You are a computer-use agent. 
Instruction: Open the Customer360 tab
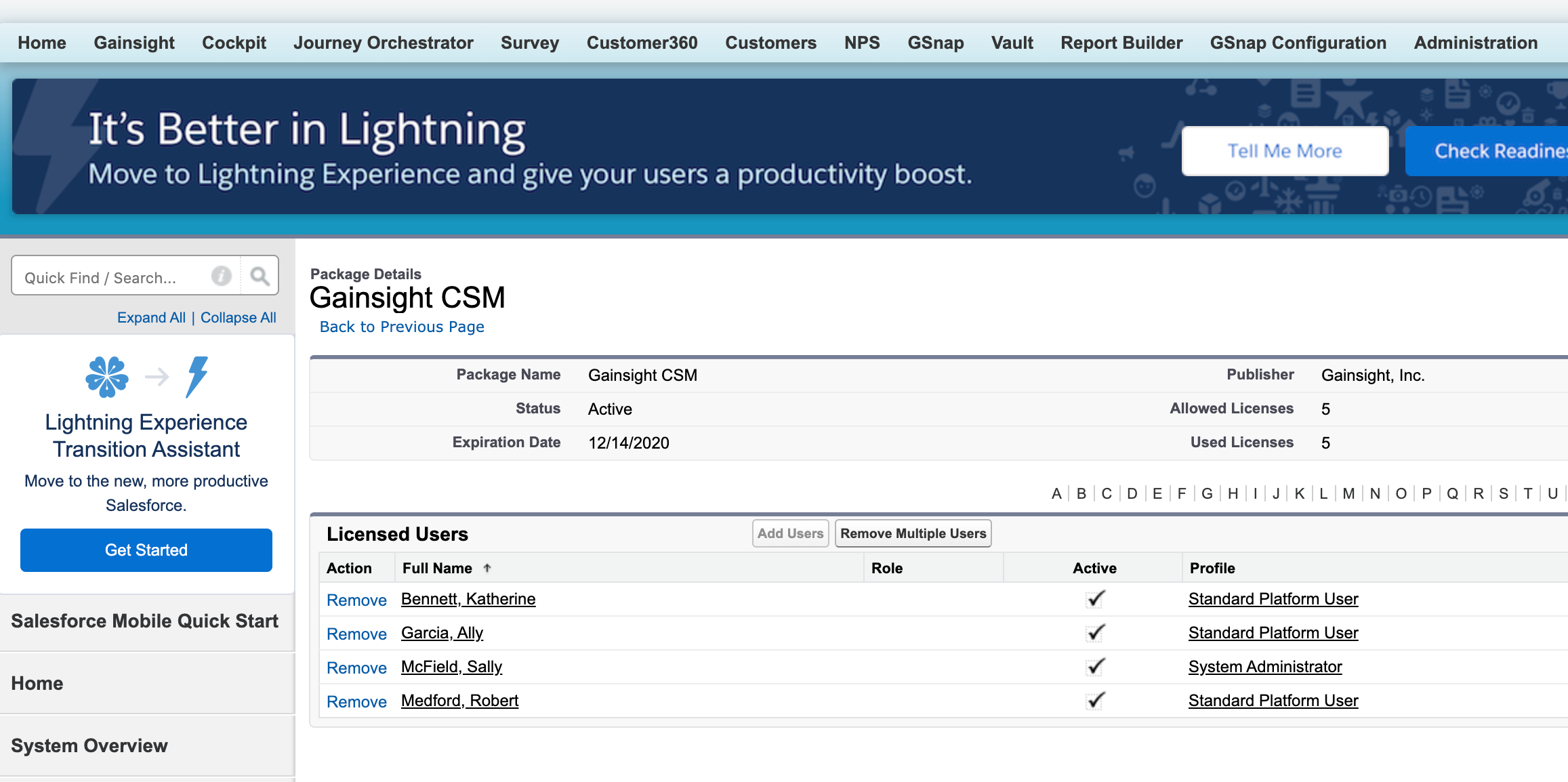642,43
